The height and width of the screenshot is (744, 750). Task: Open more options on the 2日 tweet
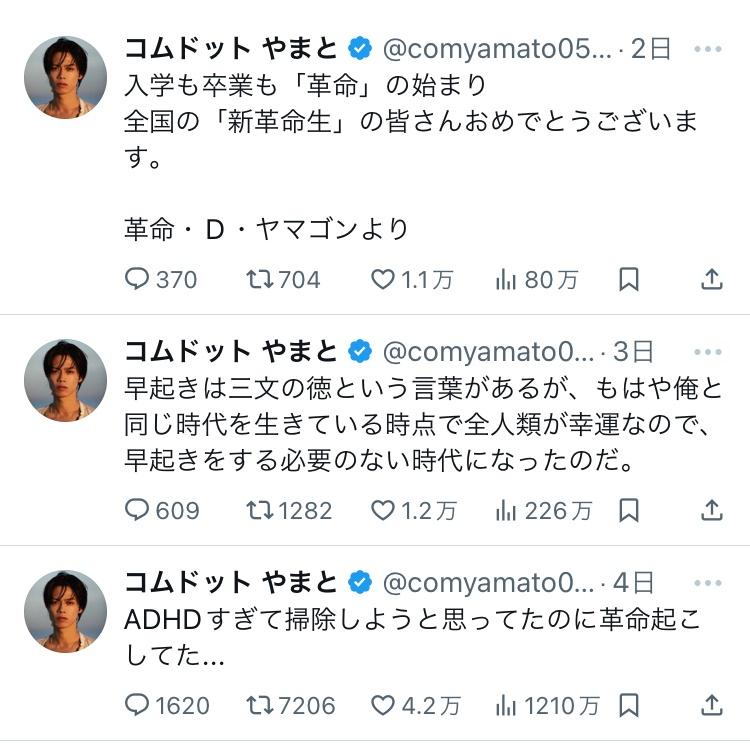click(x=707, y=49)
